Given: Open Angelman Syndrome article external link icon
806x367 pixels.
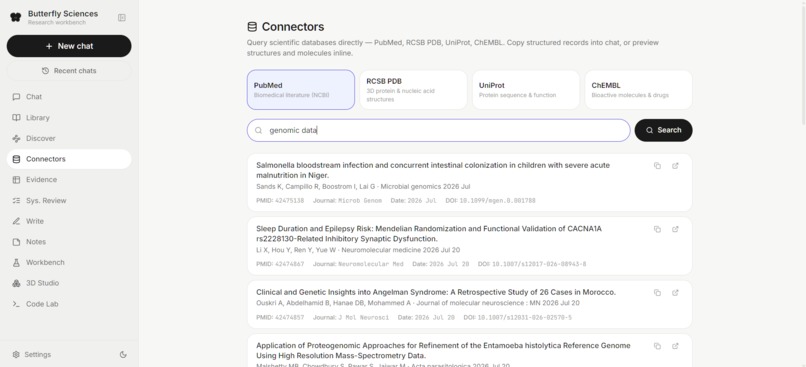Looking at the screenshot, I should point(675,292).
